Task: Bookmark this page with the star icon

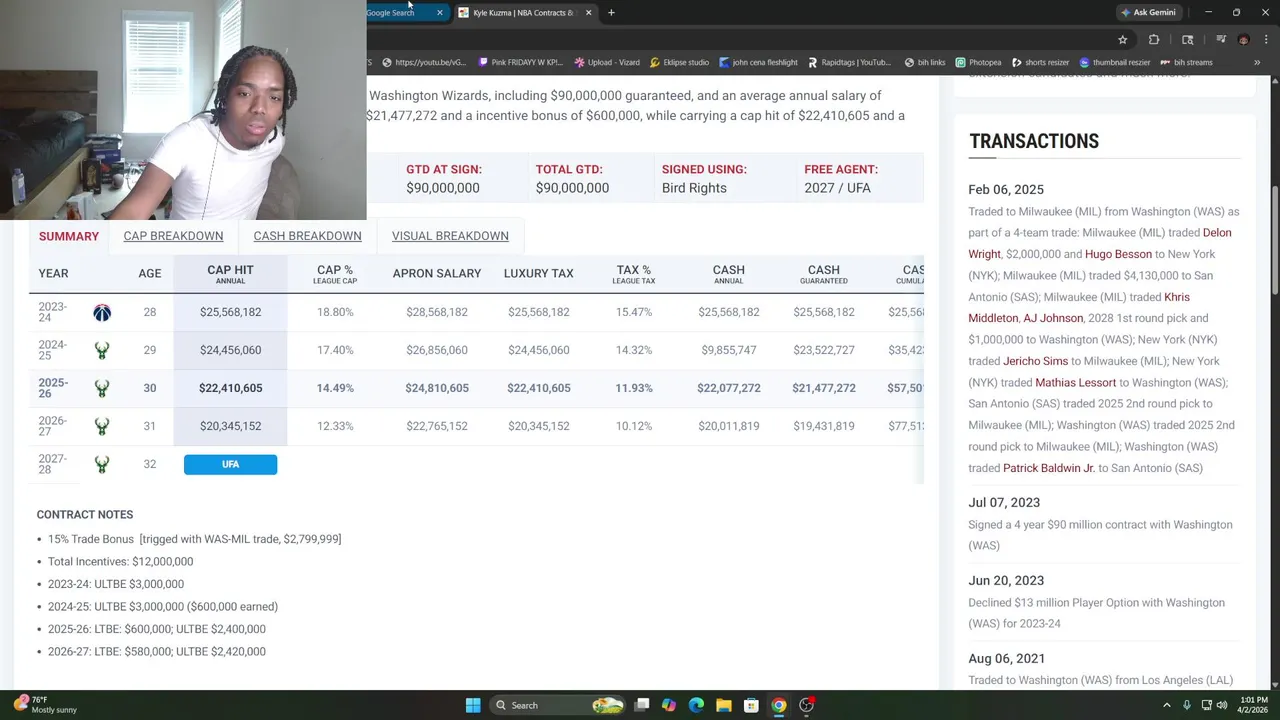Action: tap(1122, 40)
